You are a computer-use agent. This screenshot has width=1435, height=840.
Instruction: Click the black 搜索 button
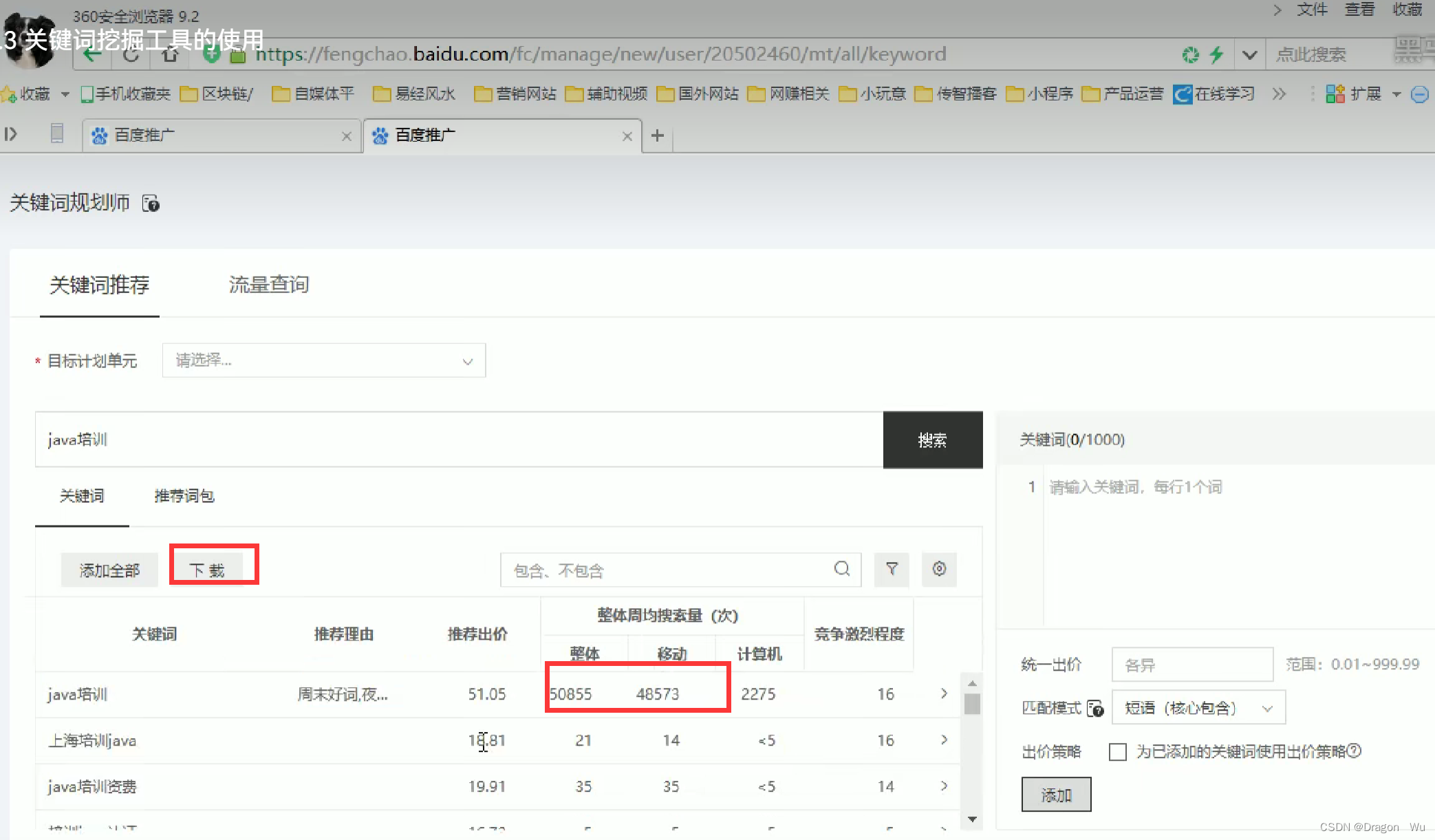[933, 440]
